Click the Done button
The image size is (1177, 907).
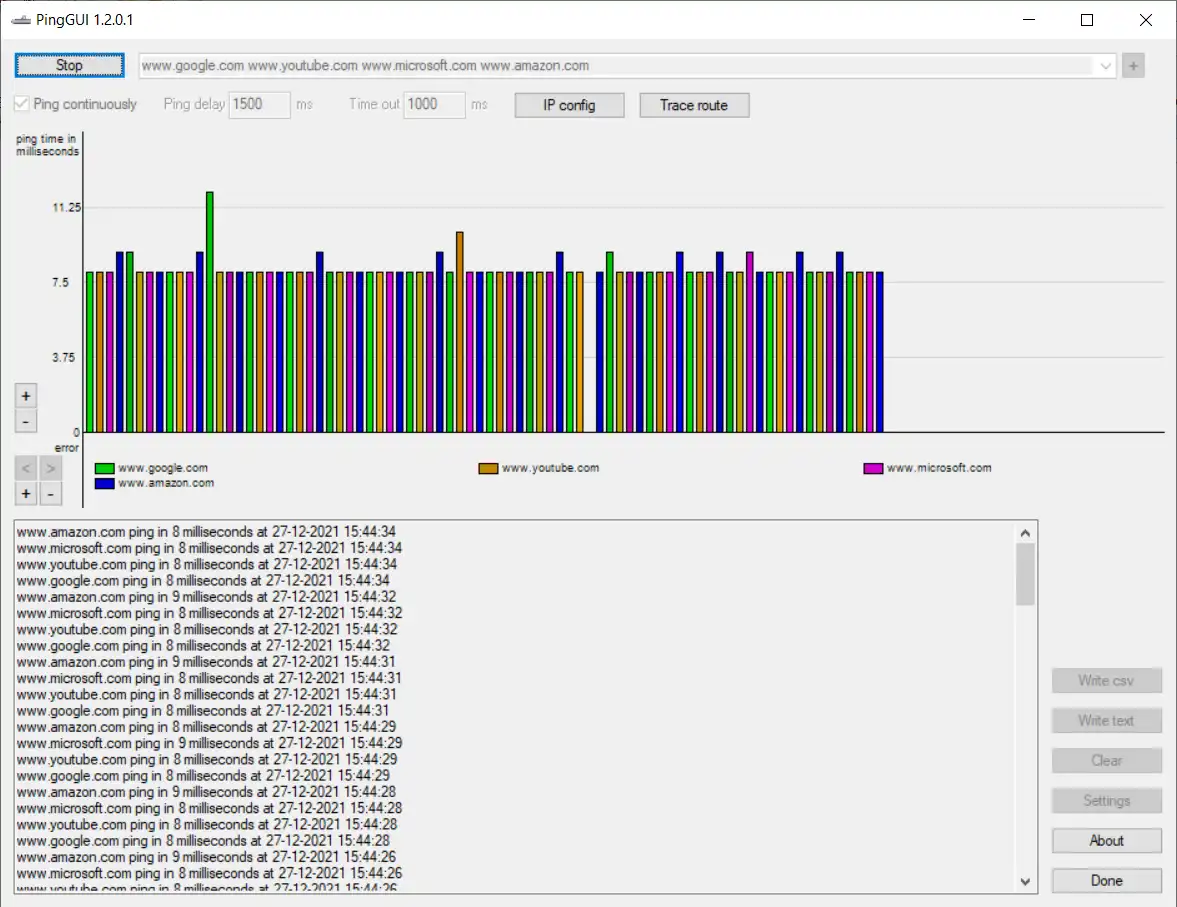pos(1106,880)
